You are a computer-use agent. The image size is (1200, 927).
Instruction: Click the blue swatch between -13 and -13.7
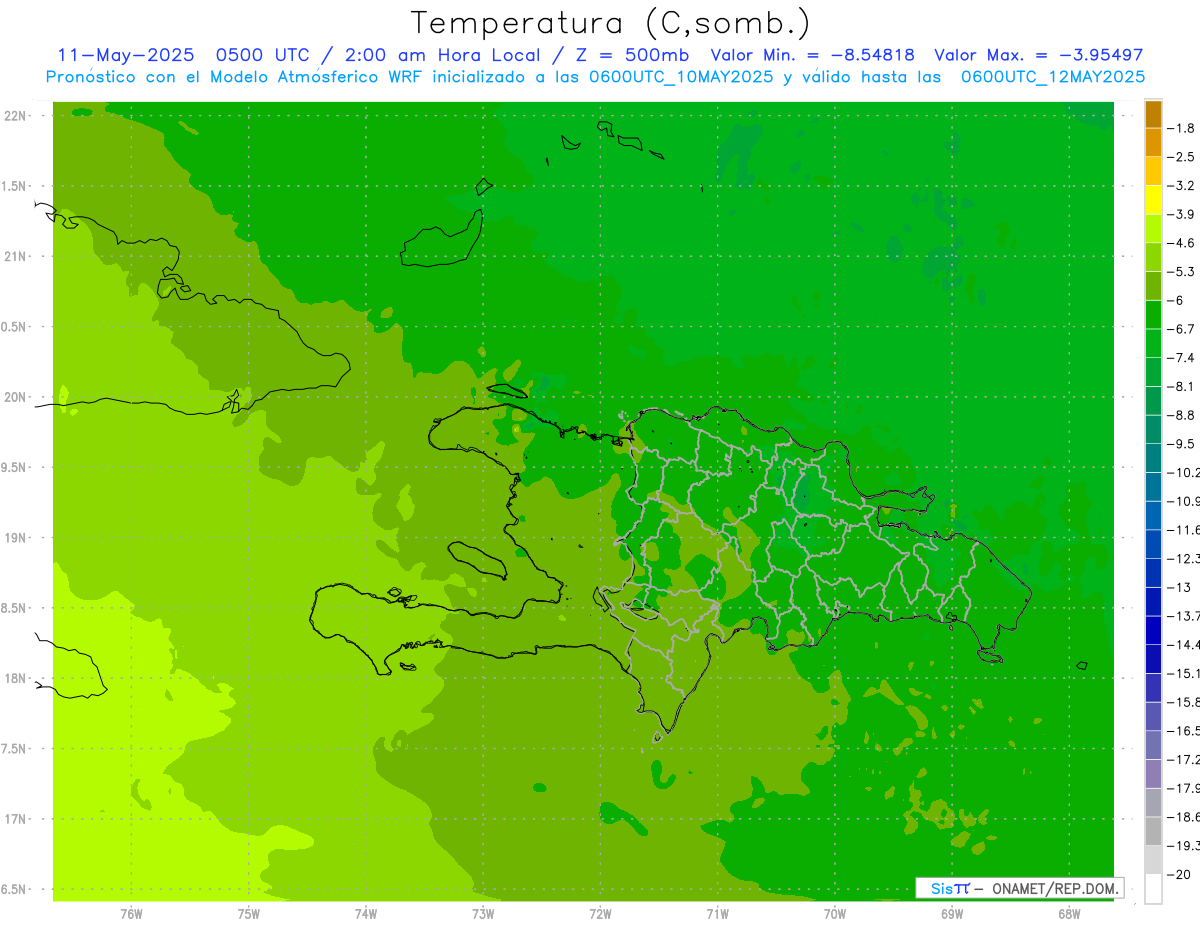point(1153,601)
